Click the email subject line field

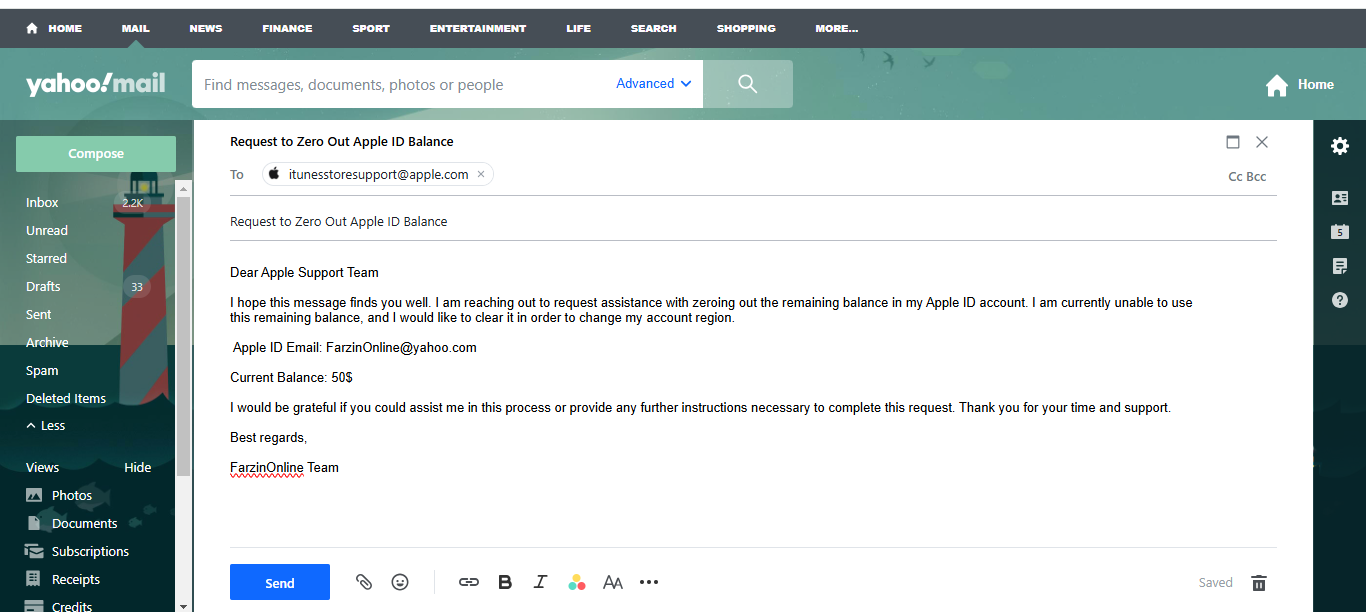click(x=753, y=221)
